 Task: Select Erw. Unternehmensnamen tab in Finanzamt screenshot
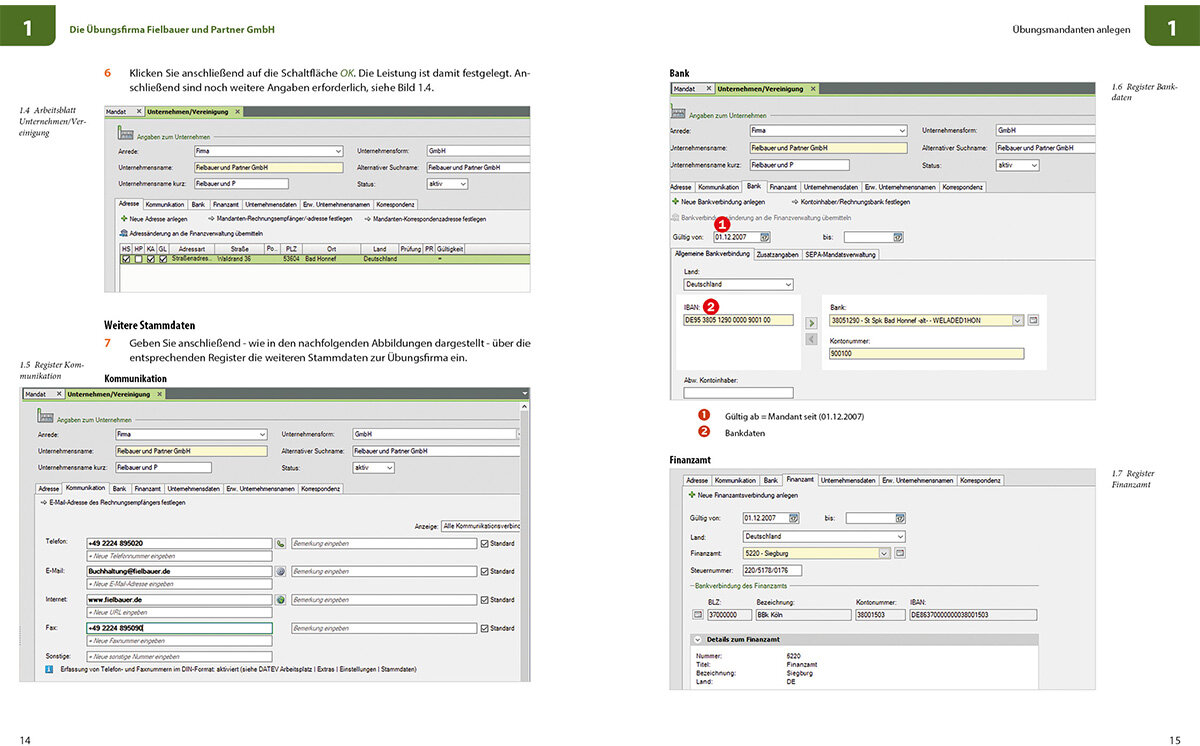pos(918,480)
